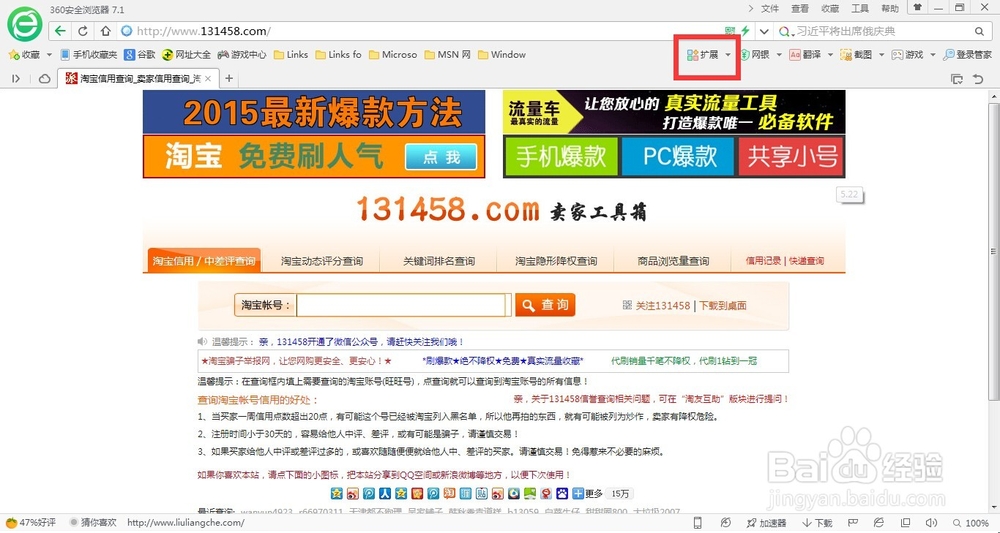Open the 谷歌 bookmark
This screenshot has height=533, width=1000.
(140, 55)
